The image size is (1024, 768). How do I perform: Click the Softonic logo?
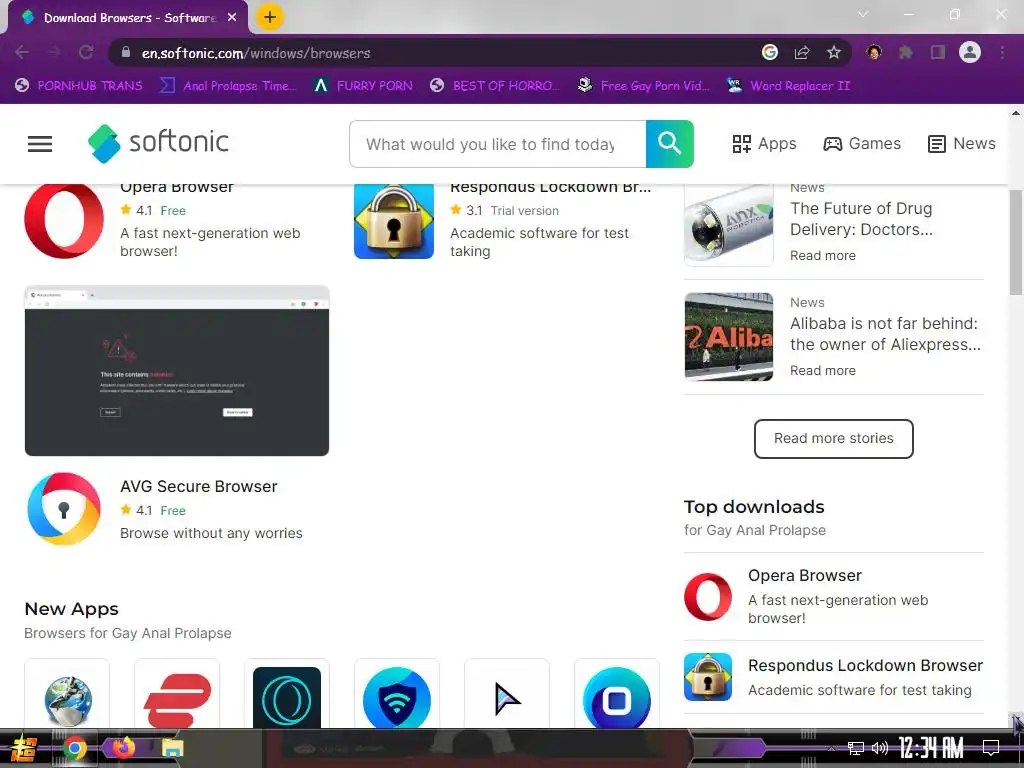point(158,143)
